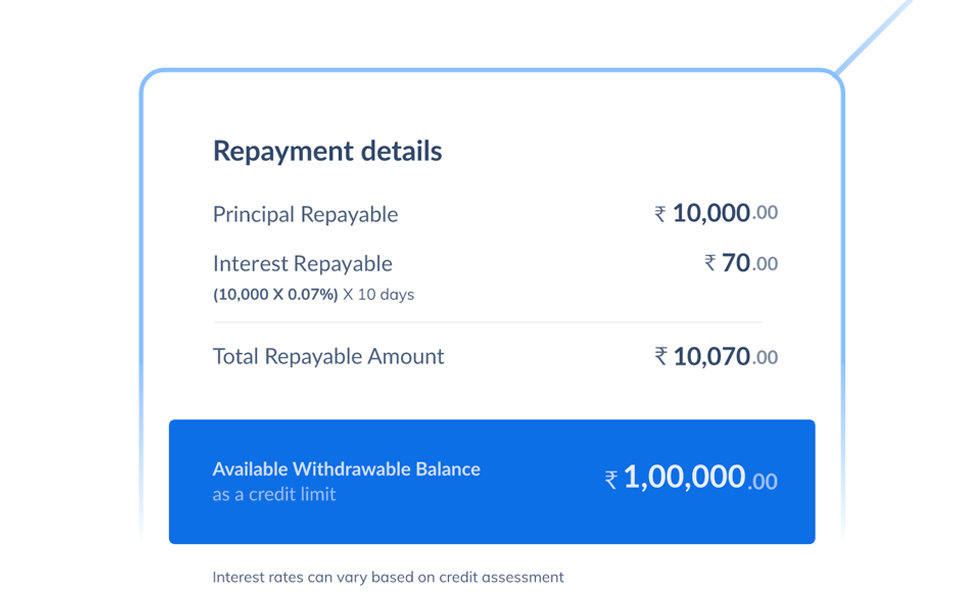Click the principal amount 10,000.00

(725, 213)
